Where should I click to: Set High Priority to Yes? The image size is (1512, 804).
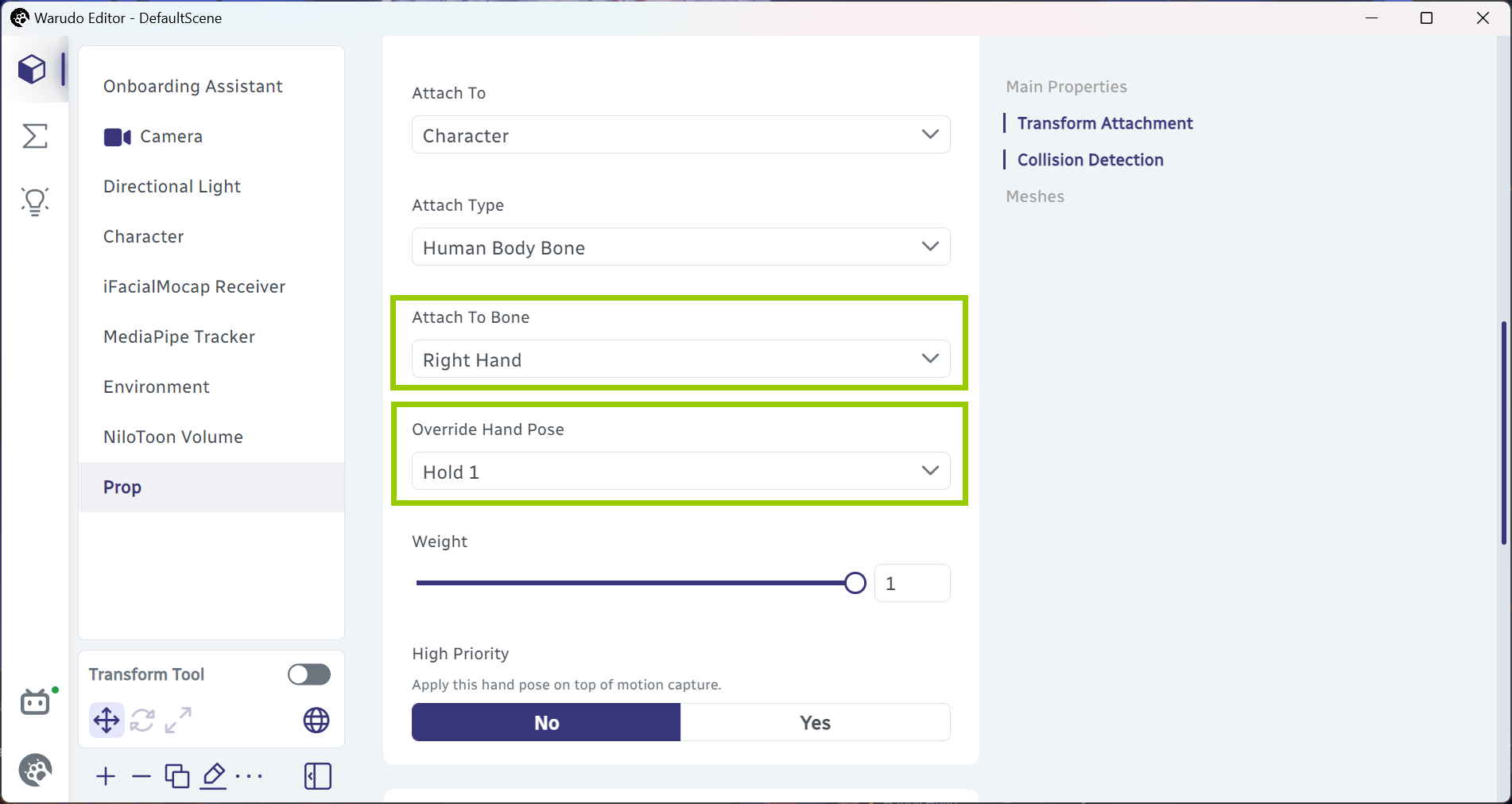[815, 722]
